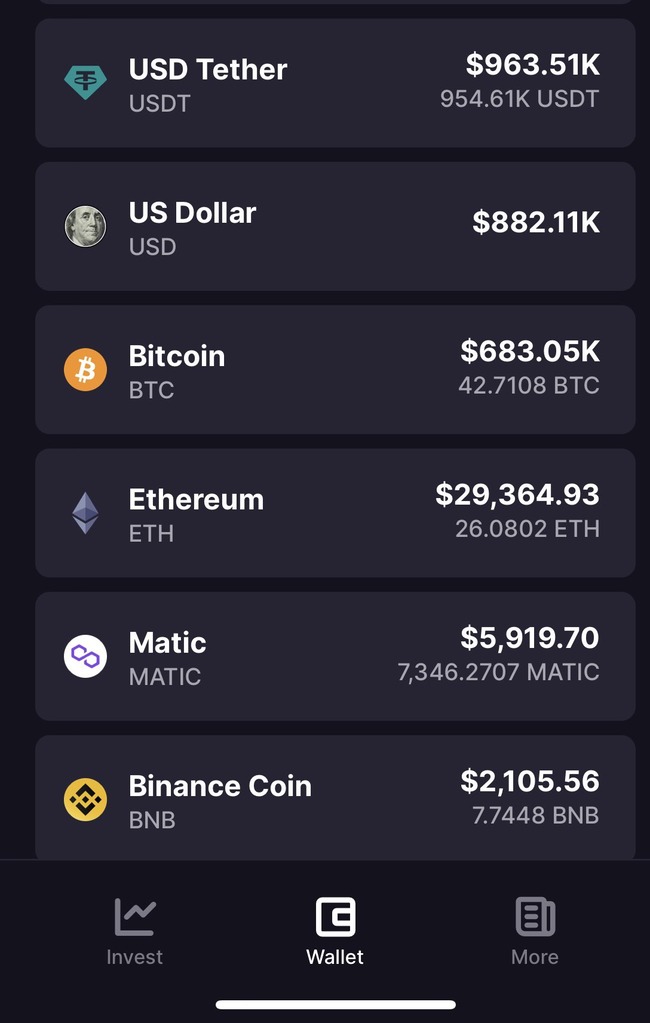Image resolution: width=650 pixels, height=1023 pixels.
Task: Tap the 7,346.2707 MATIC amount
Action: (498, 672)
